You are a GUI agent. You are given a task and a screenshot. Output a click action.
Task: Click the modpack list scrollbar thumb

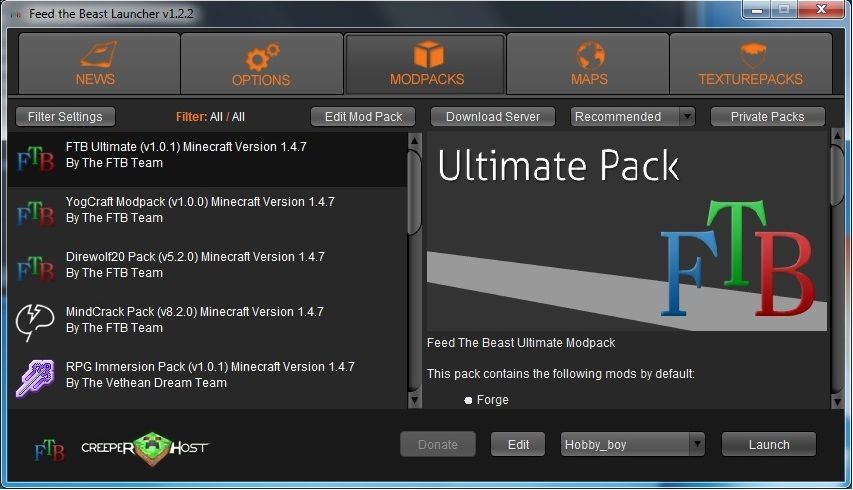(415, 191)
